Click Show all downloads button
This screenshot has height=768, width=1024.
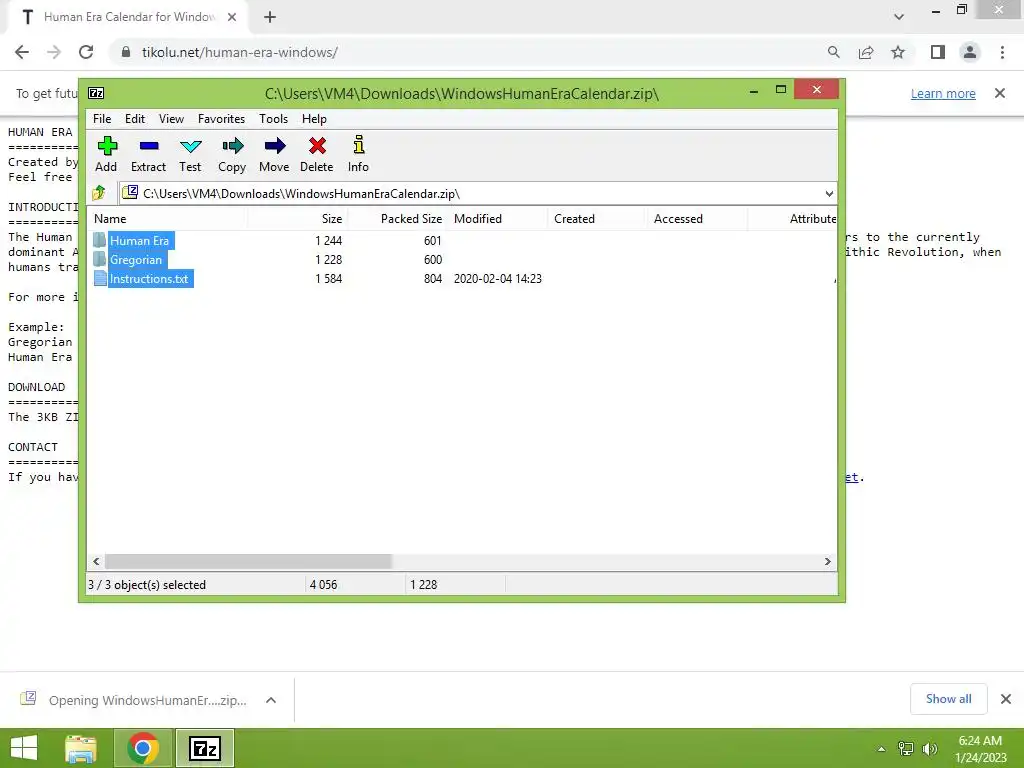coord(948,699)
